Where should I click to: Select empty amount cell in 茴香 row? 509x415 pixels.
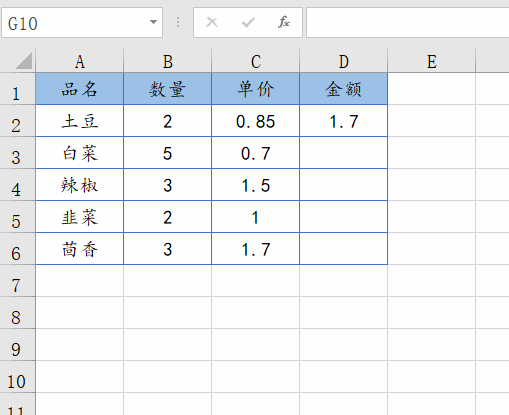coord(344,249)
